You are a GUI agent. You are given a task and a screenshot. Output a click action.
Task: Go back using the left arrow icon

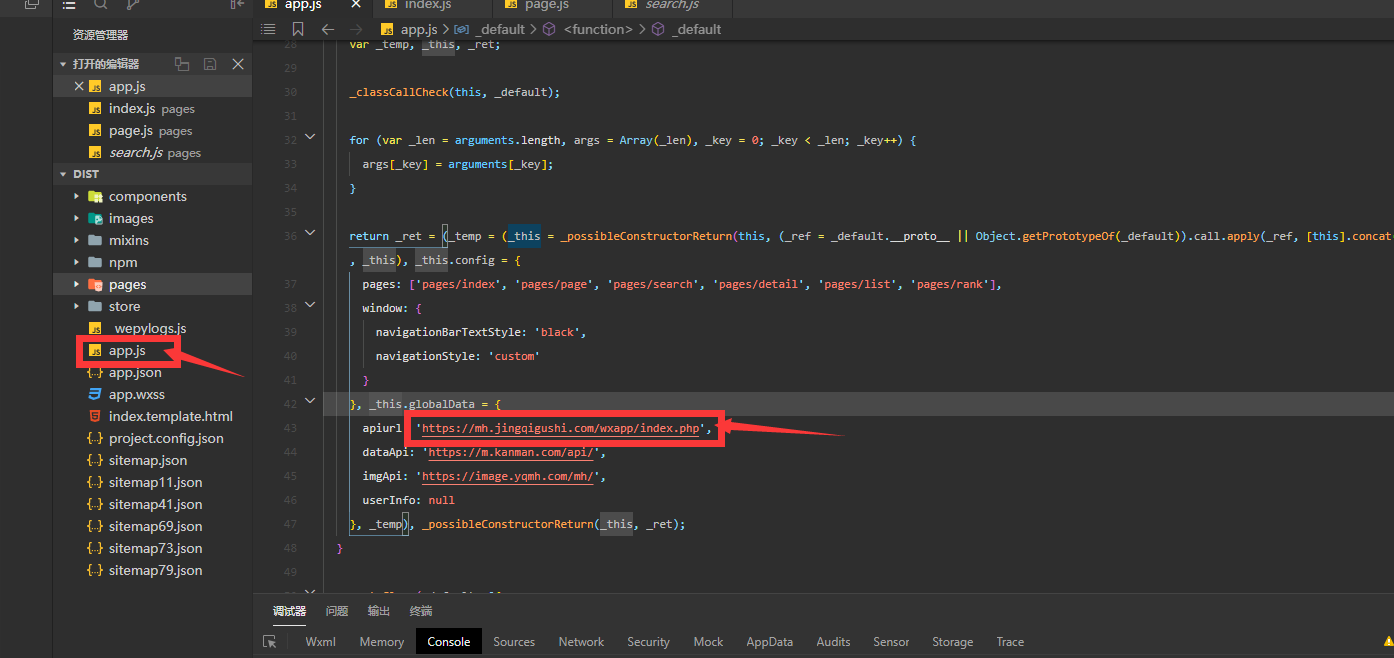point(328,29)
